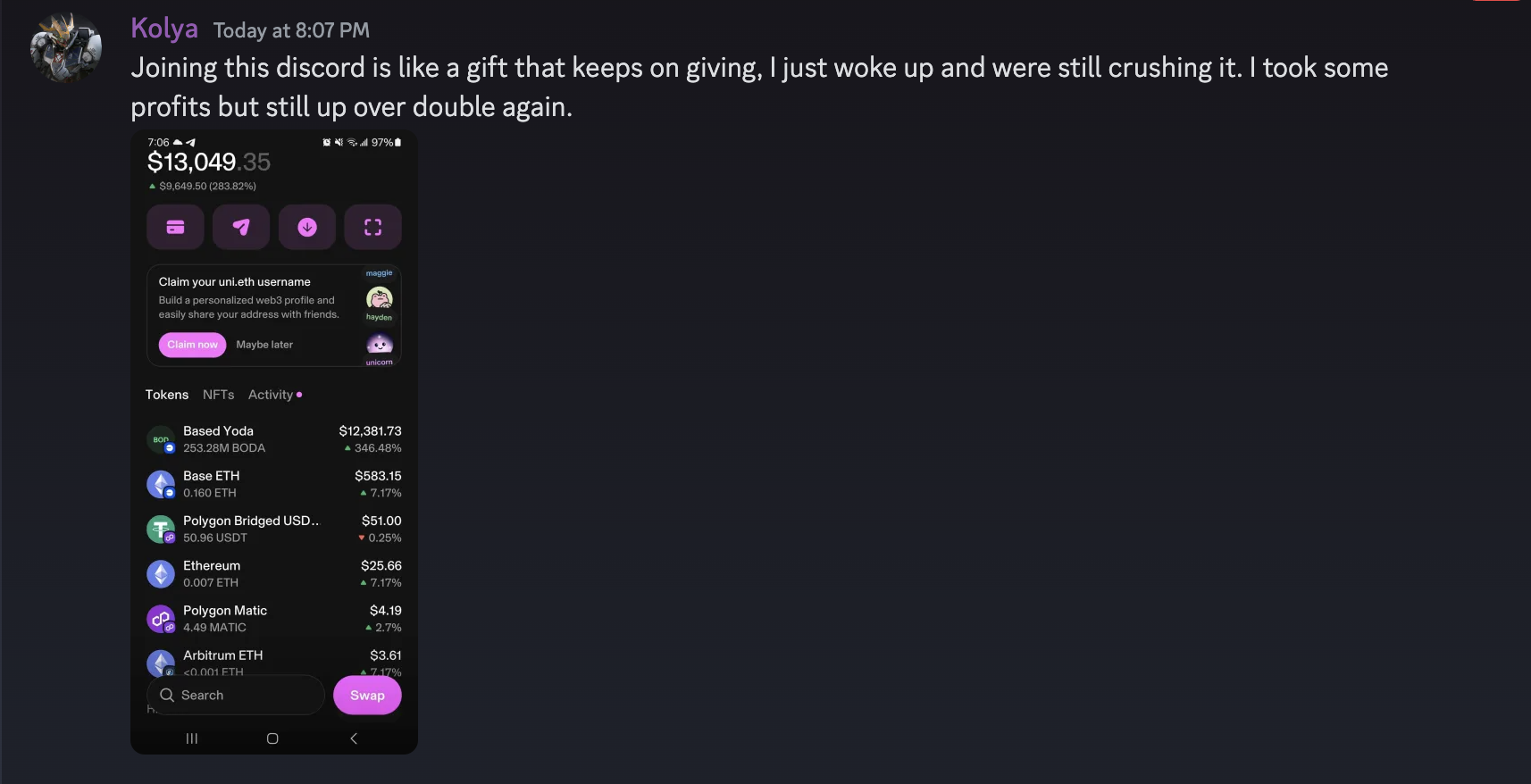The height and width of the screenshot is (784, 1531).
Task: Open the QR code scanner icon
Action: [373, 227]
